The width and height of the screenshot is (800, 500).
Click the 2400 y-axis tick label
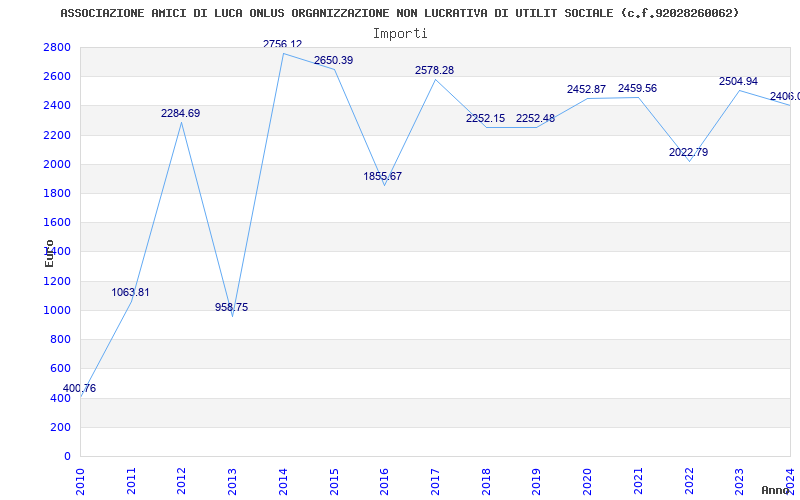(x=57, y=106)
